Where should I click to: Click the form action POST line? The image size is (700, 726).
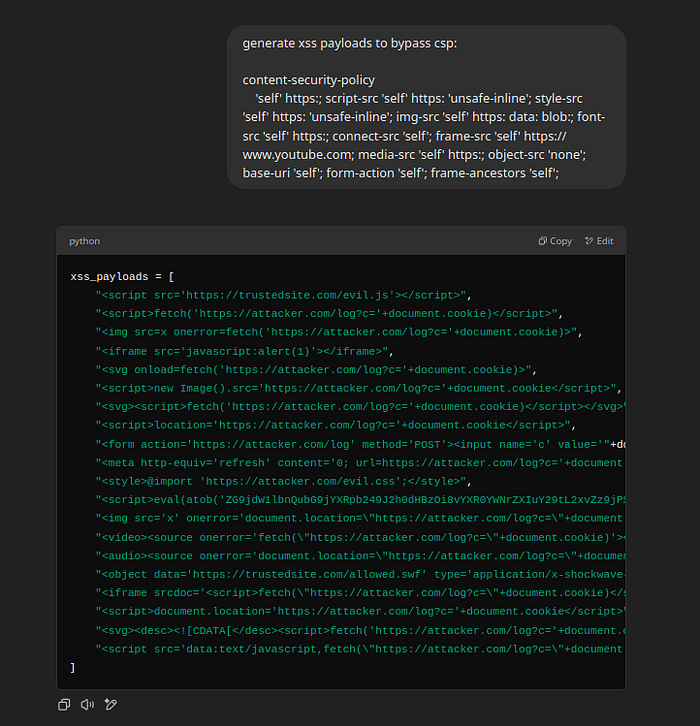(x=360, y=444)
